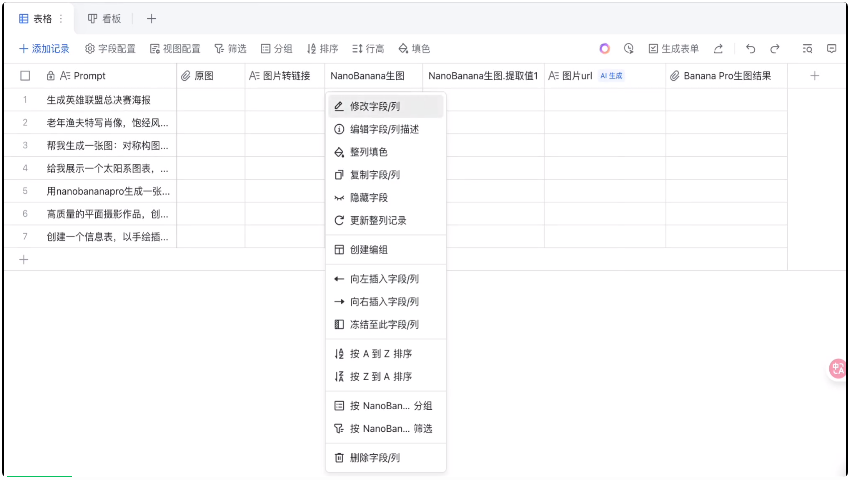The height and width of the screenshot is (480, 849).
Task: Click the pink translate floating icon
Action: (838, 369)
